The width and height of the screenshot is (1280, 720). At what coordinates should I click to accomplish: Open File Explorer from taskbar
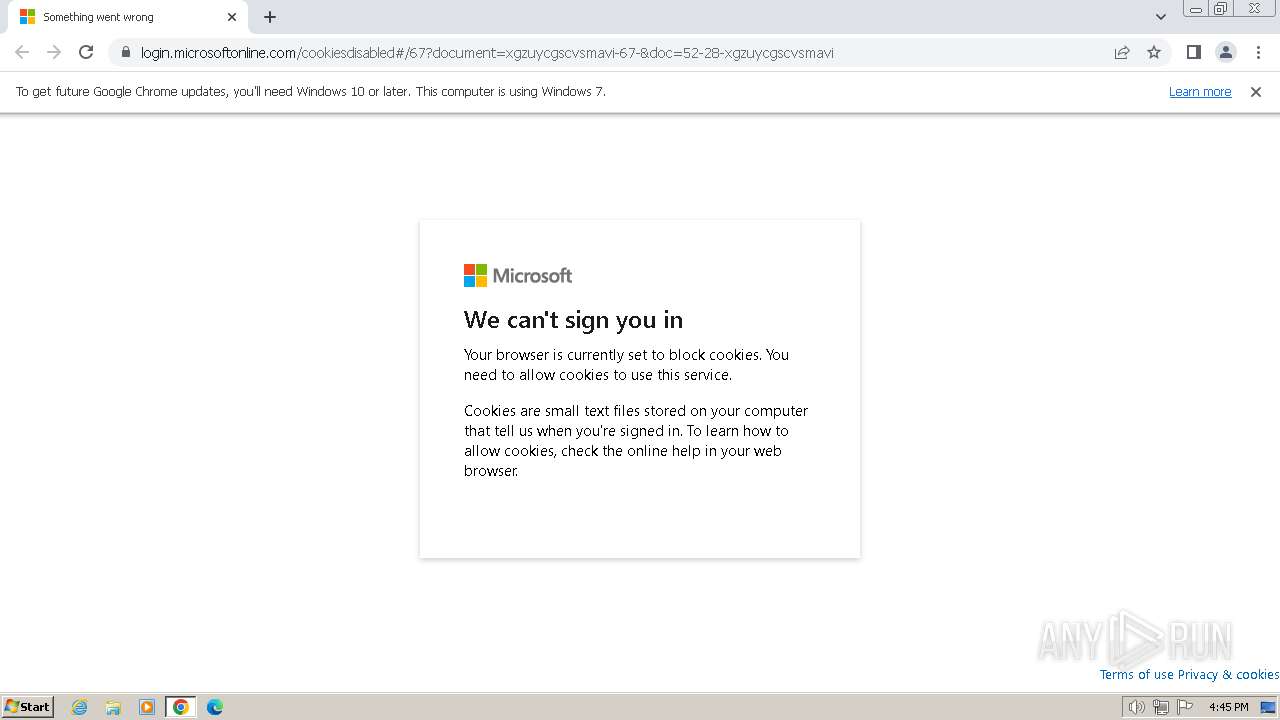[113, 707]
